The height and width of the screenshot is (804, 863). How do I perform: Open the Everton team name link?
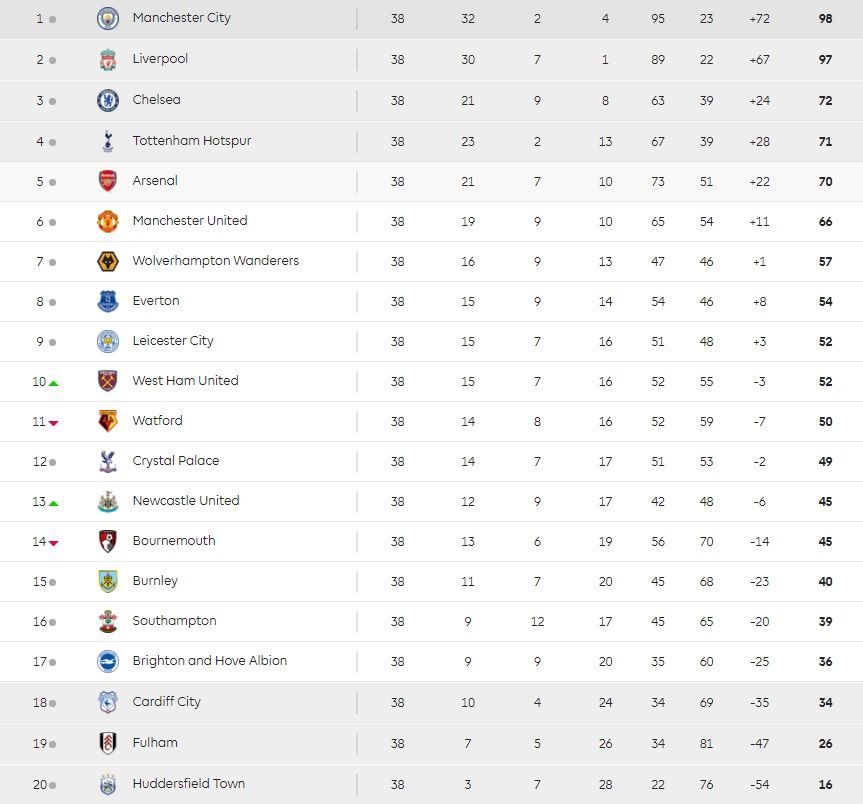pos(156,301)
